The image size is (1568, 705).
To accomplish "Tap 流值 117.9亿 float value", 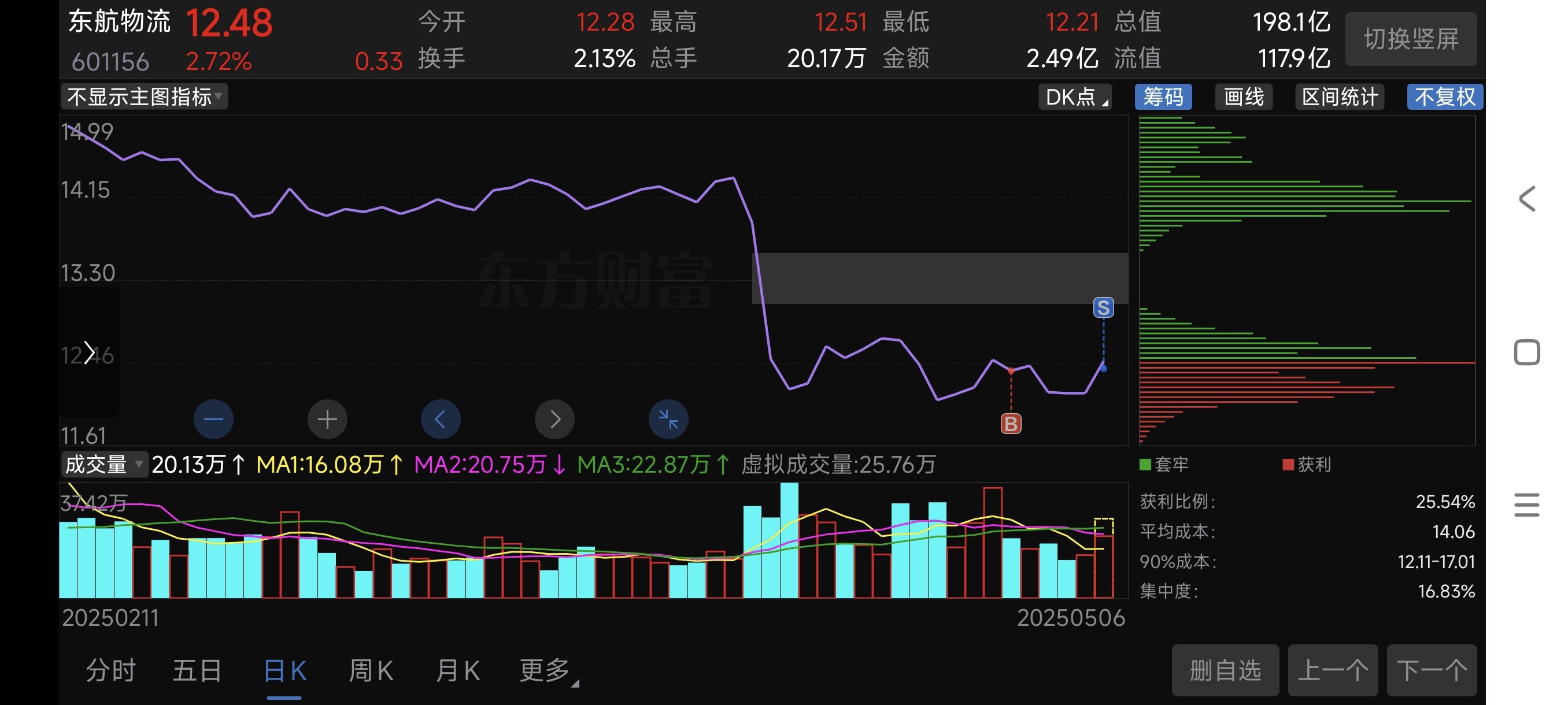I will [x=1294, y=59].
